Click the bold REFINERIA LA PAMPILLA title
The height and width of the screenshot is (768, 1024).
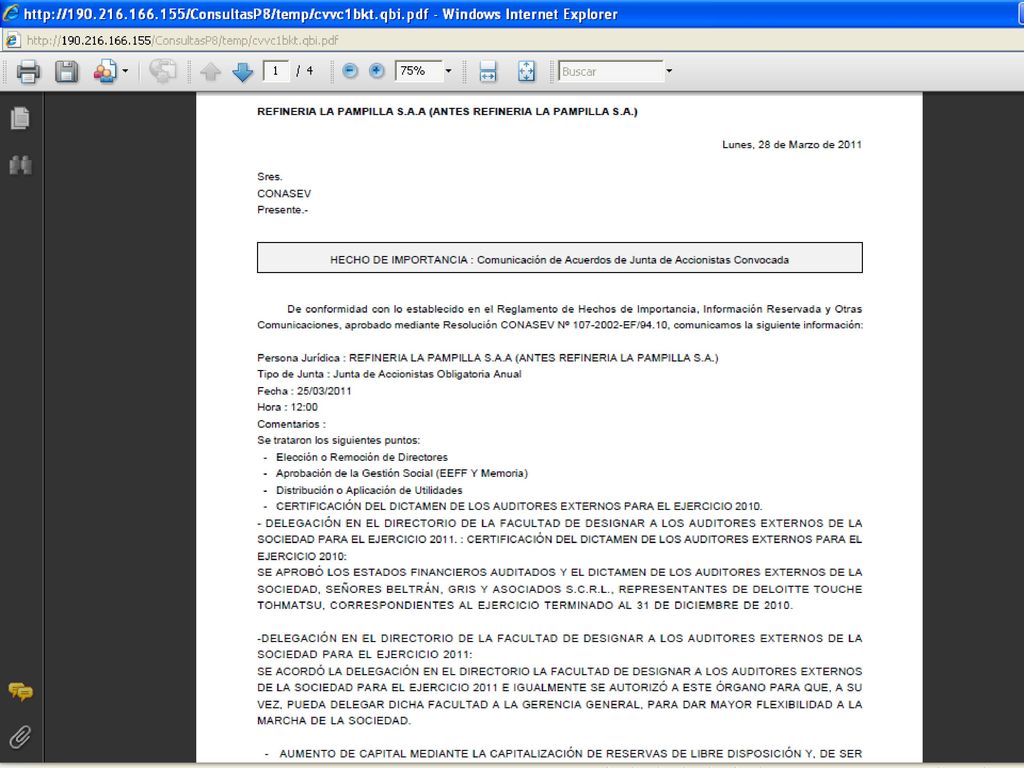coord(447,112)
